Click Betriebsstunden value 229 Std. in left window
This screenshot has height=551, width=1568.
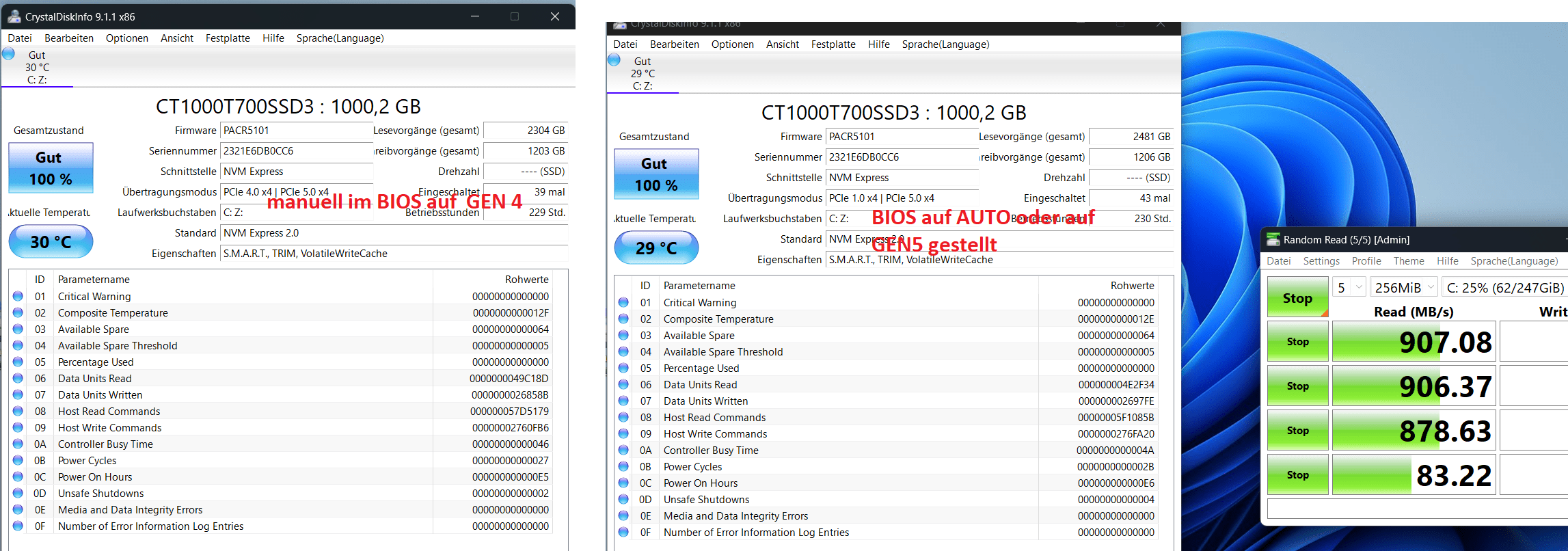coord(526,213)
